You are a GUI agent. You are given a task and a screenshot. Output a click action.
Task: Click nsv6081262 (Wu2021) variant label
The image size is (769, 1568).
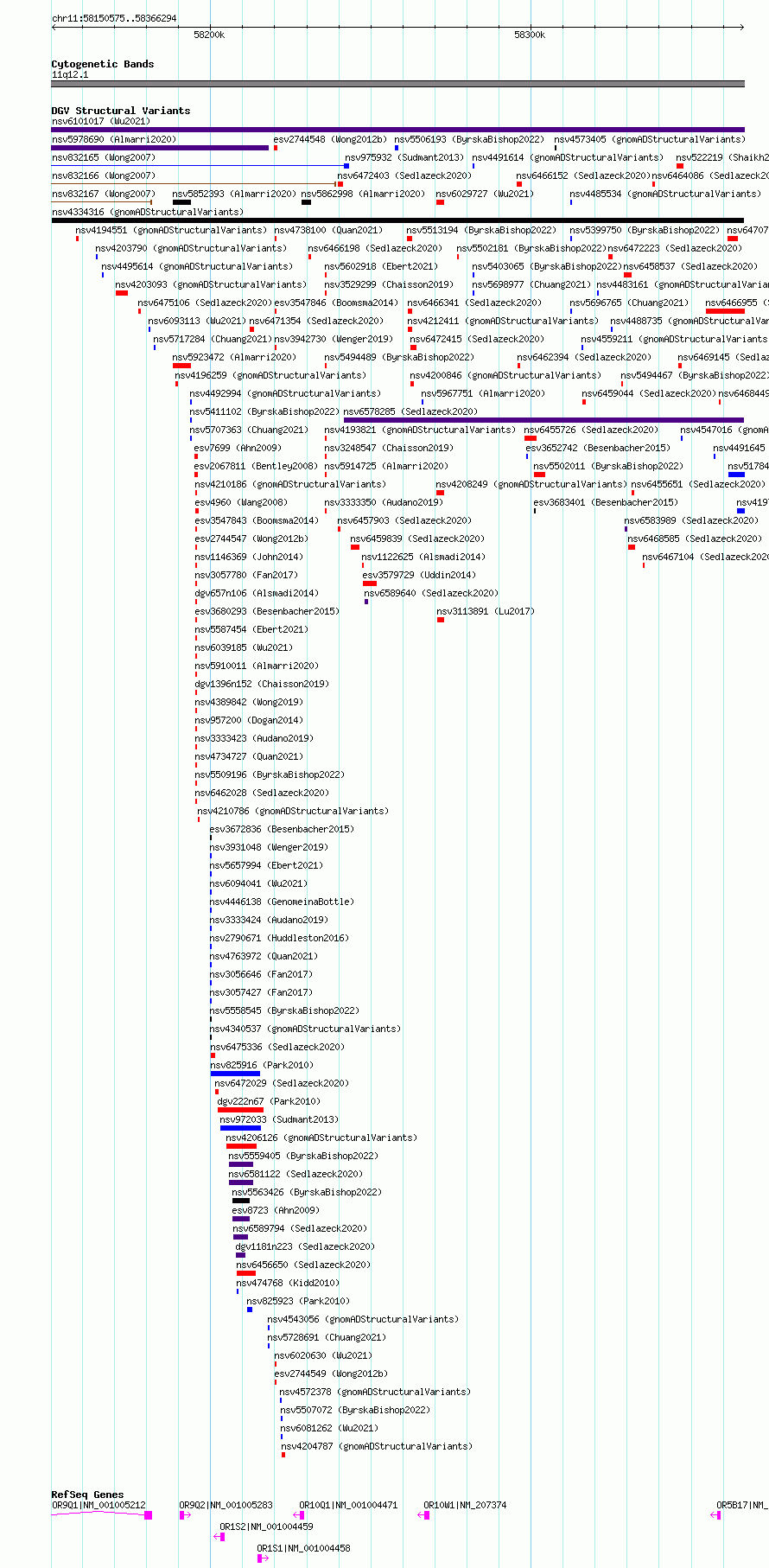(x=330, y=1428)
